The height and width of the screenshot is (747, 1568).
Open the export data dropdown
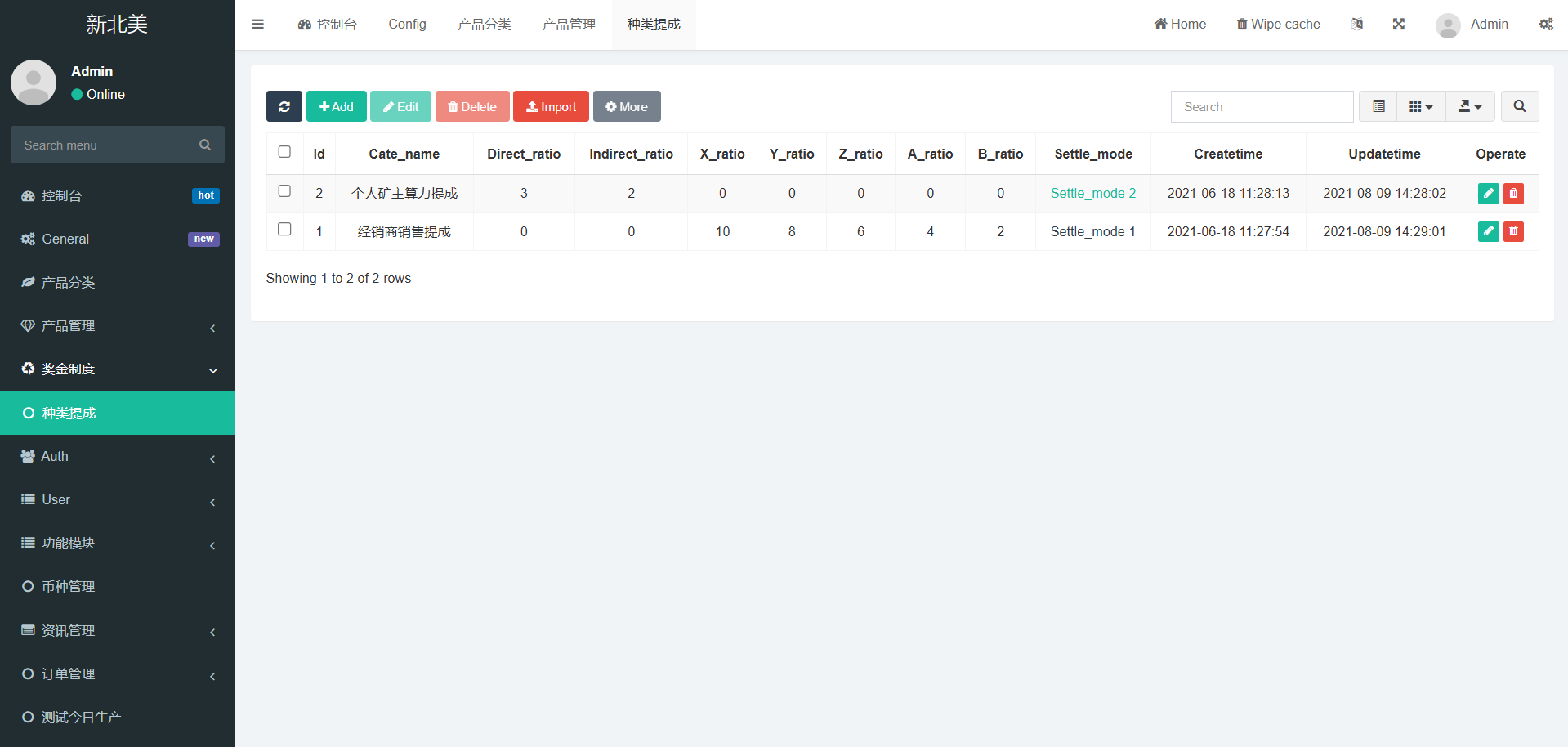(x=1469, y=106)
